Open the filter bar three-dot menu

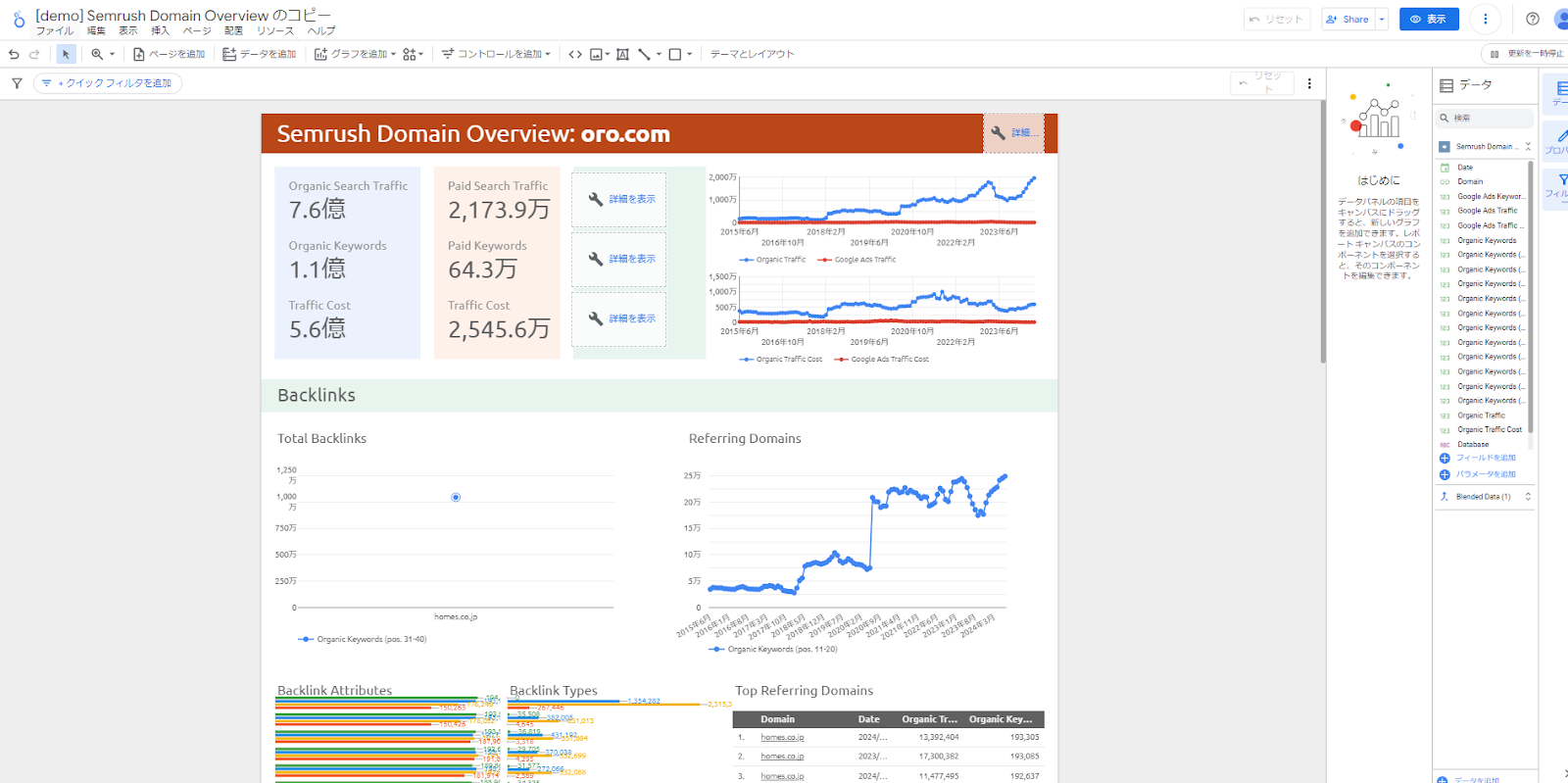(x=1309, y=83)
